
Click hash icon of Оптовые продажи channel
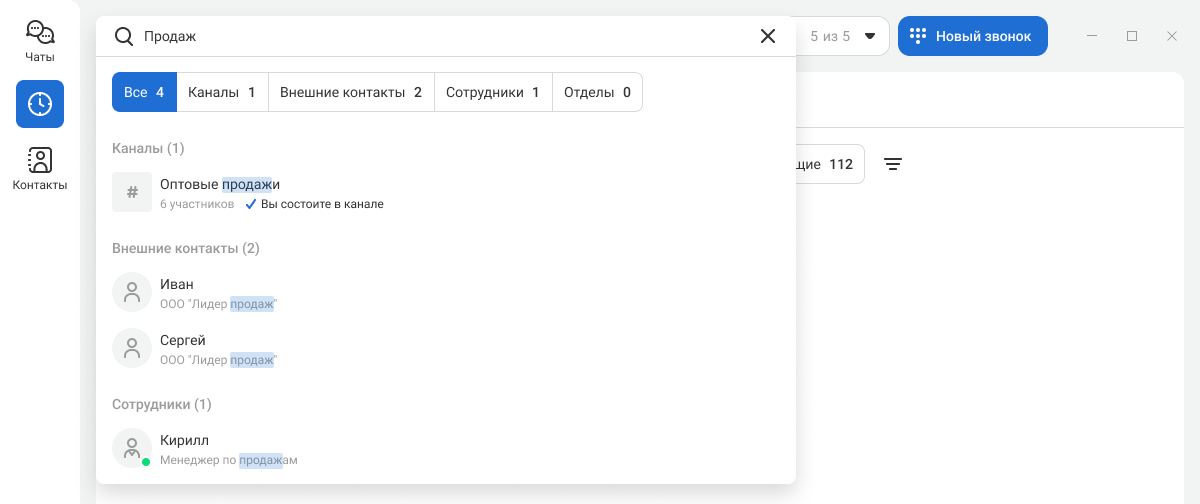[132, 192]
